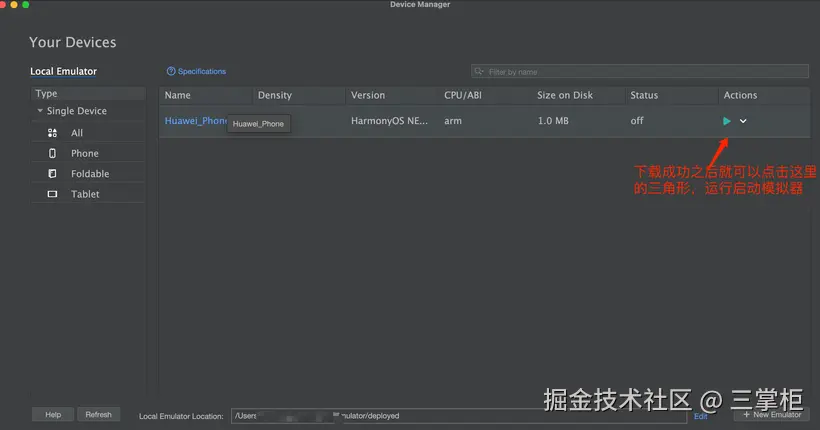Sort by the Size on Disk column
Image resolution: width=820 pixels, height=430 pixels.
click(578, 95)
